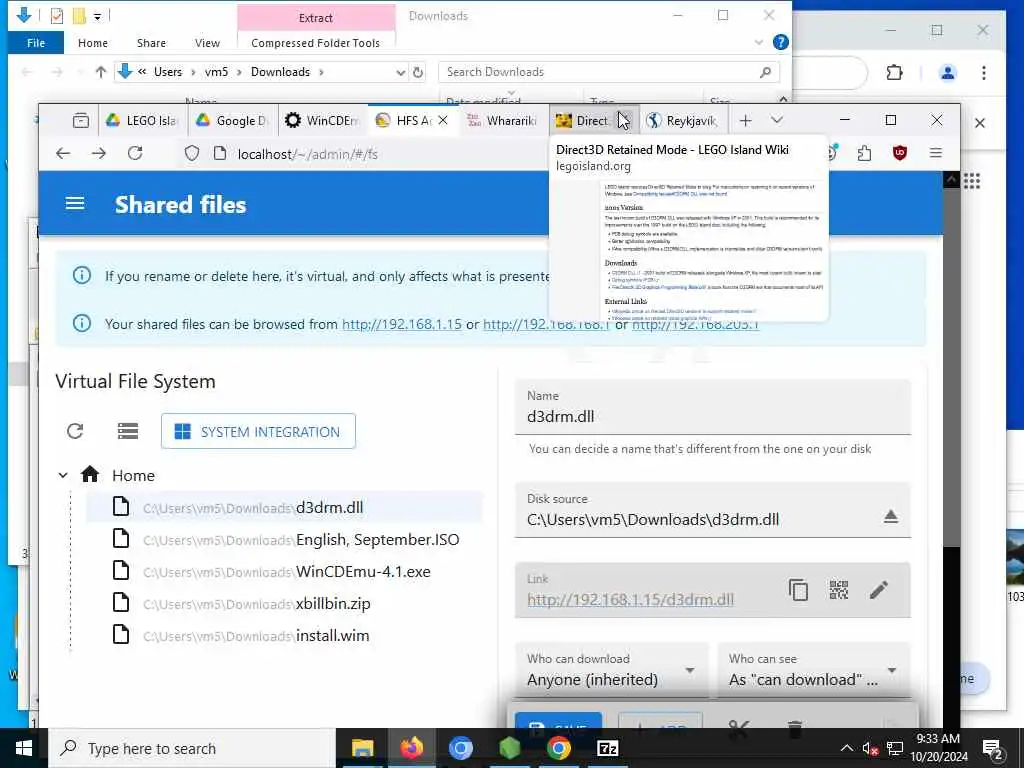Open Compressed Folder Tools tab in Explorer
This screenshot has width=1024, height=768.
pyautogui.click(x=315, y=43)
